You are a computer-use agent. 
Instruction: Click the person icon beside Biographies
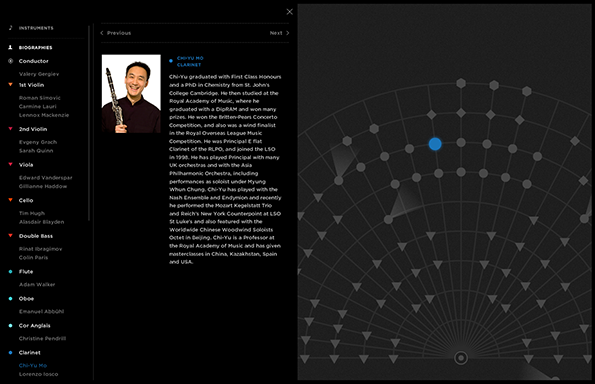pos(10,47)
